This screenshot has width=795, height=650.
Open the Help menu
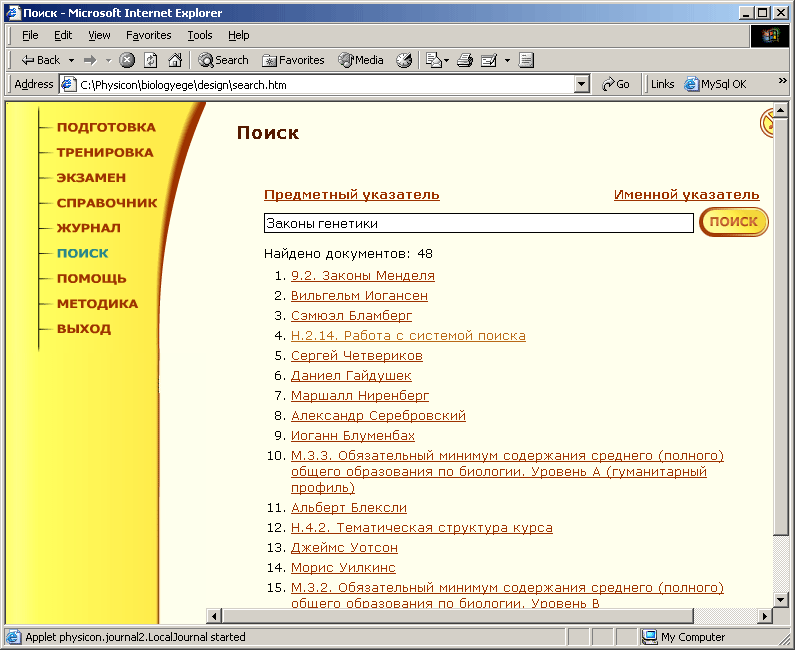pyautogui.click(x=238, y=35)
